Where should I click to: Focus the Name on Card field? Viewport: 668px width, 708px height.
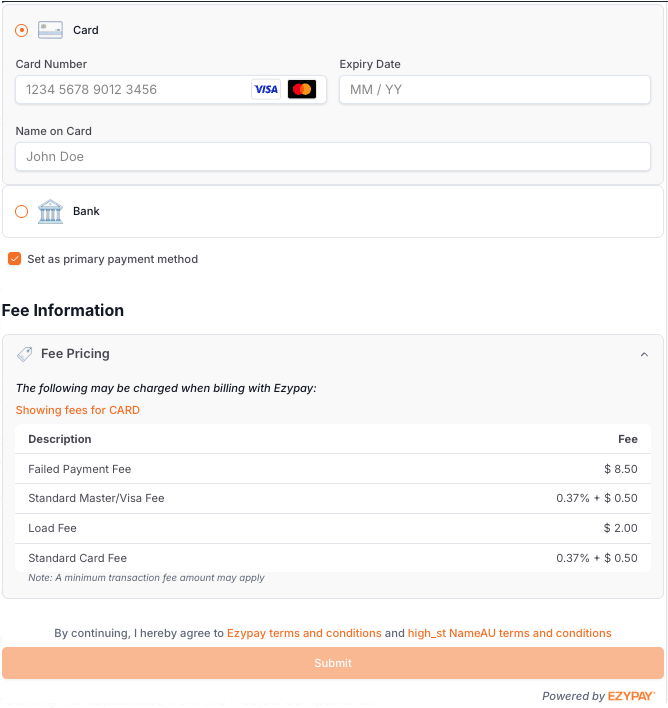click(x=333, y=157)
